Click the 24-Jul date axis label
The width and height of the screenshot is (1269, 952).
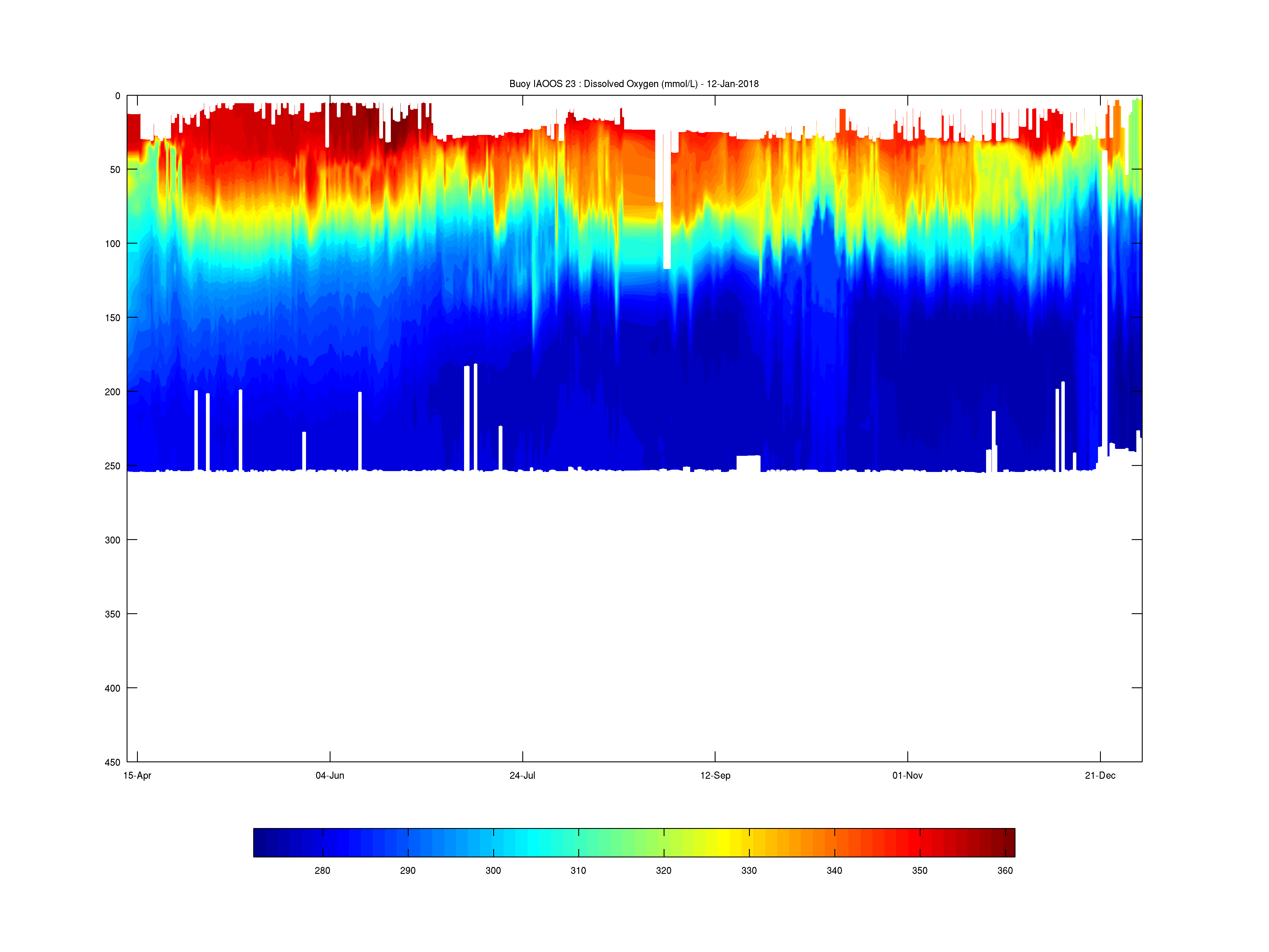(x=522, y=775)
